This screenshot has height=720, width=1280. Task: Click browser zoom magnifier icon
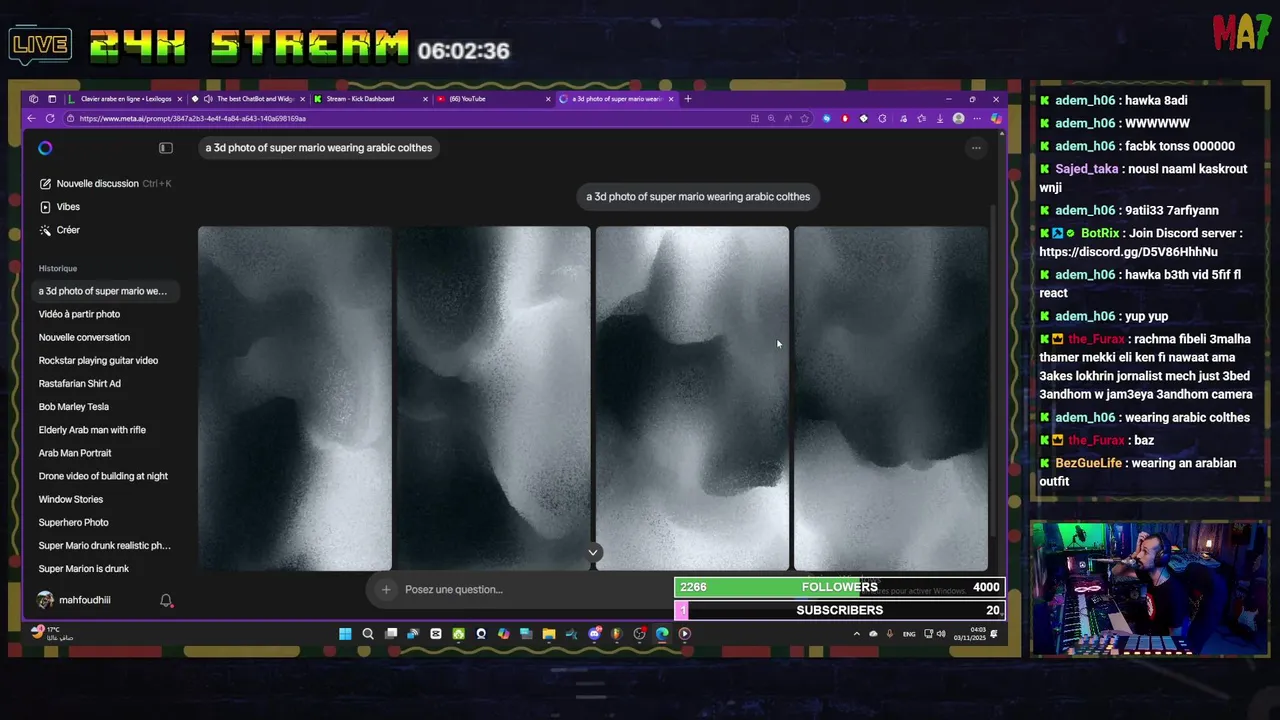(x=771, y=118)
